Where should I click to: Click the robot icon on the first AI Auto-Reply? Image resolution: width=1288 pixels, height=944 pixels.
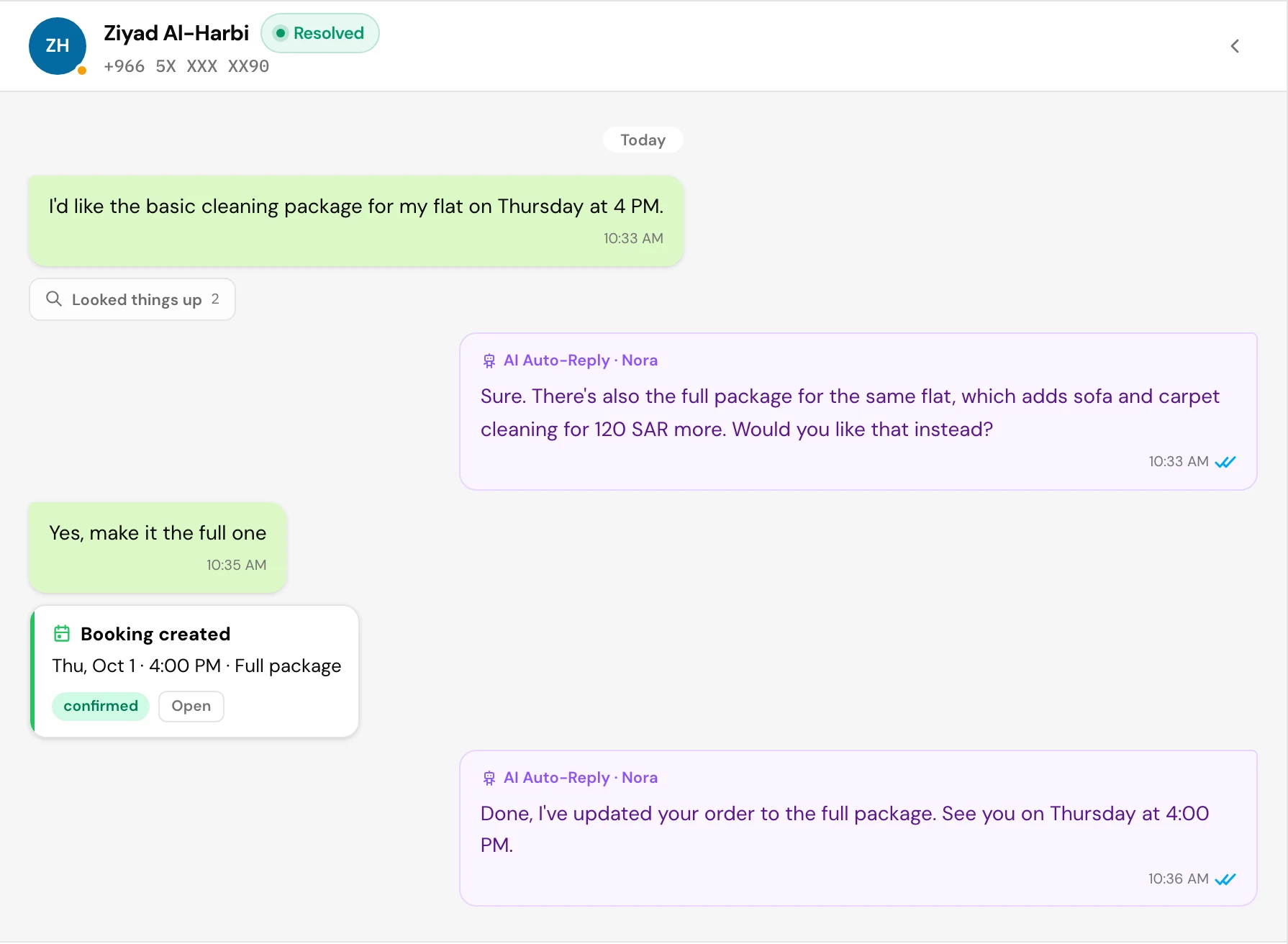[489, 360]
